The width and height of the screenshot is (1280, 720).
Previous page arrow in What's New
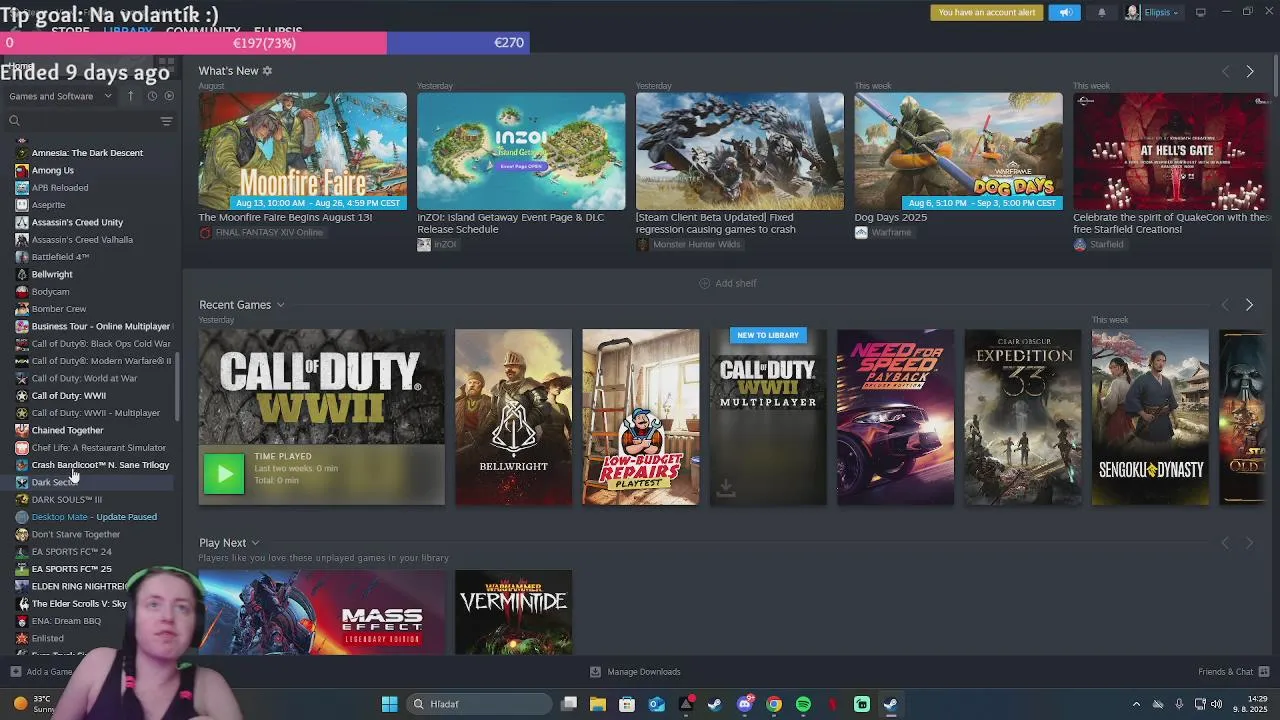pyautogui.click(x=1225, y=71)
